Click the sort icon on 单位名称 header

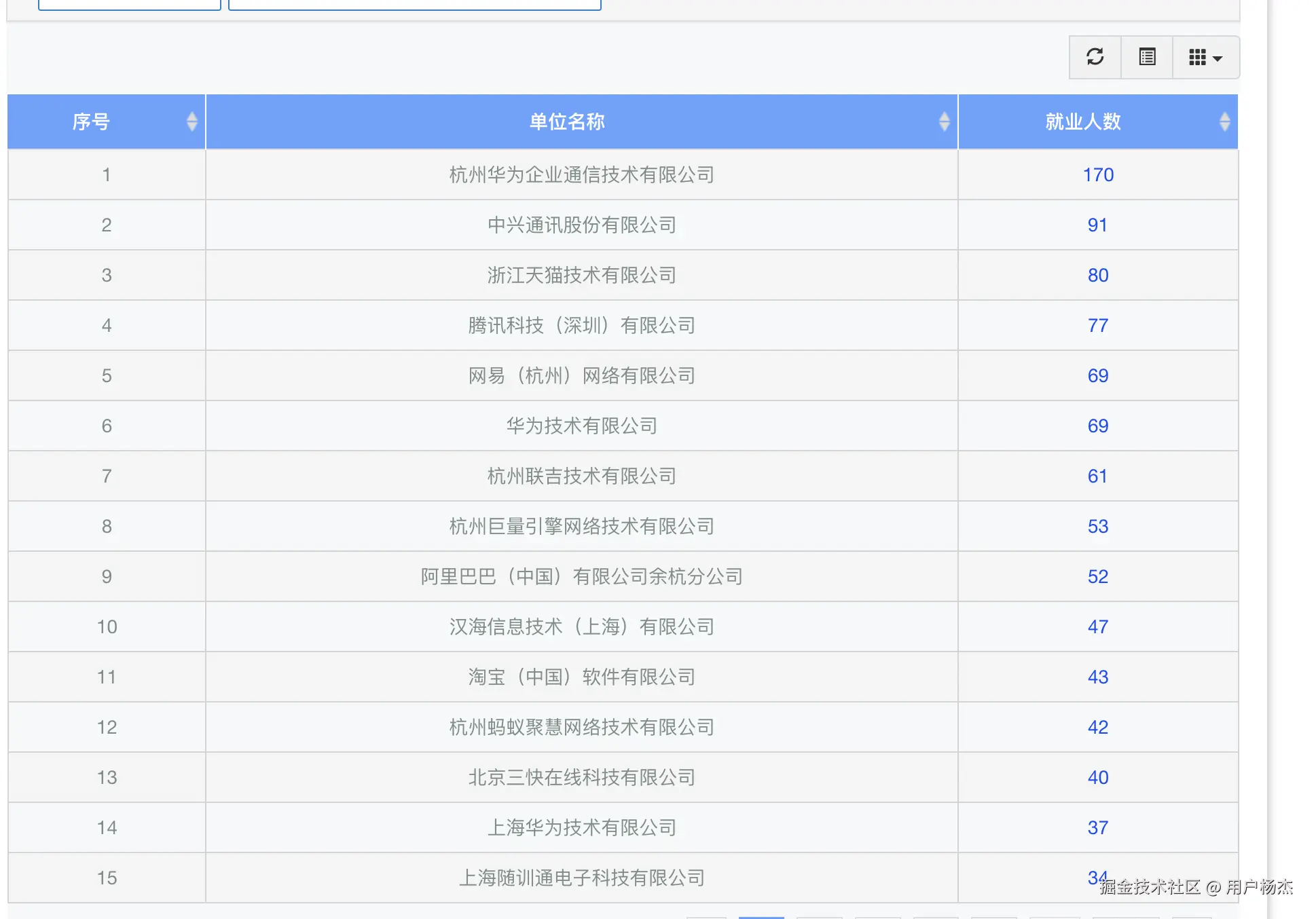[x=944, y=121]
